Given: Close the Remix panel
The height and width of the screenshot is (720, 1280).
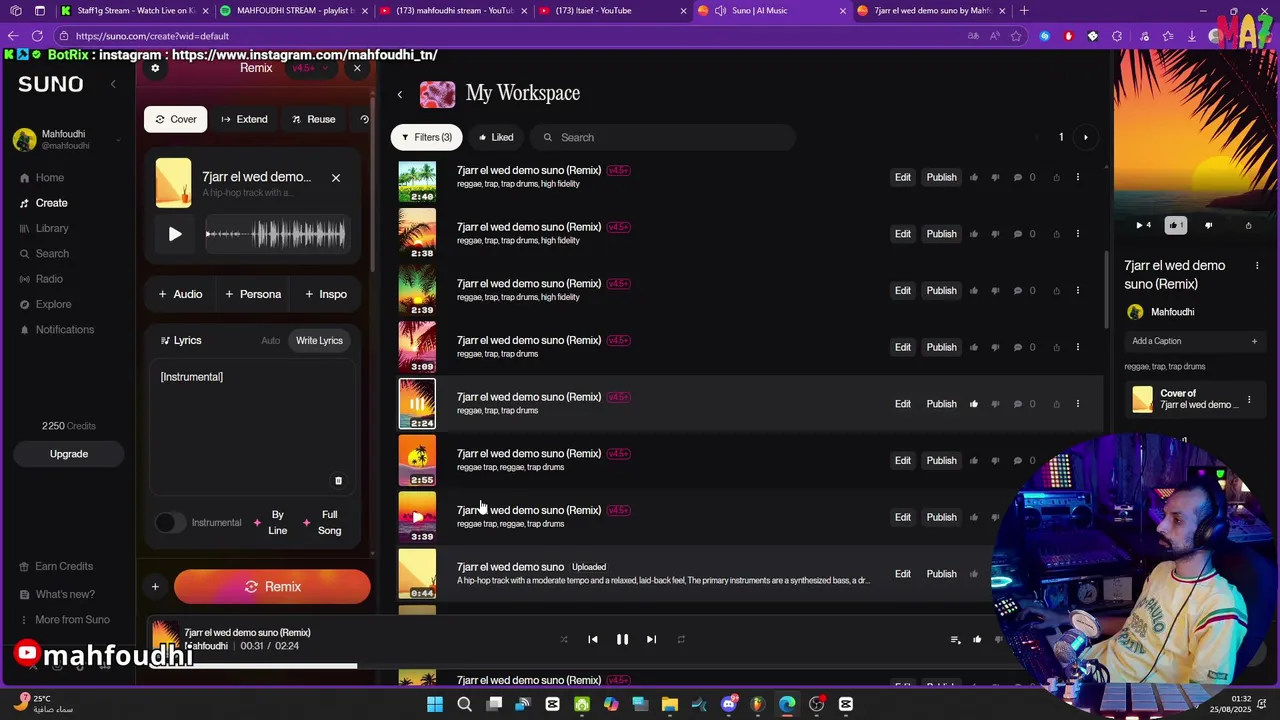Looking at the screenshot, I should [357, 68].
